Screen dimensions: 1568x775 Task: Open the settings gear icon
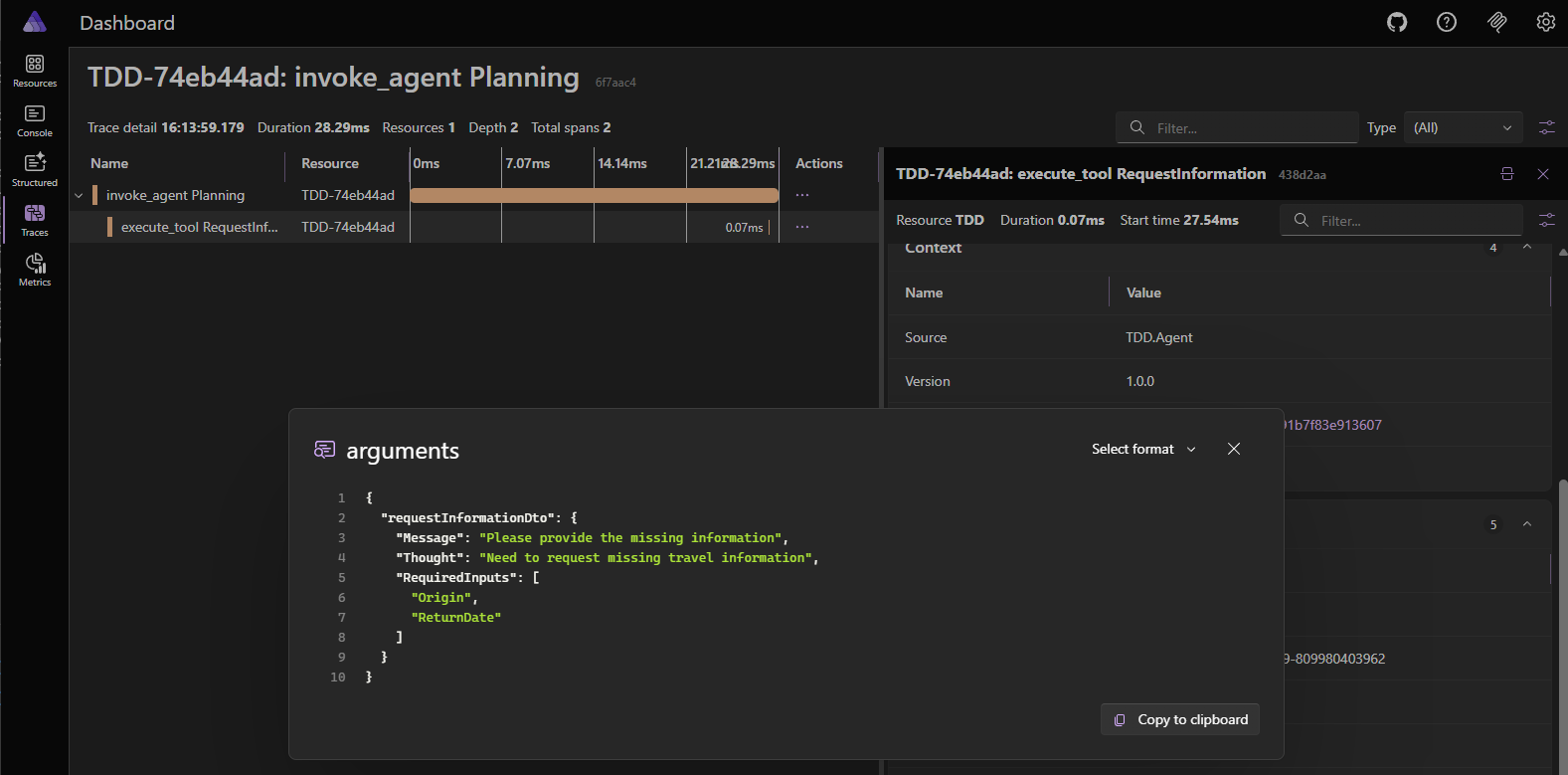(x=1545, y=22)
